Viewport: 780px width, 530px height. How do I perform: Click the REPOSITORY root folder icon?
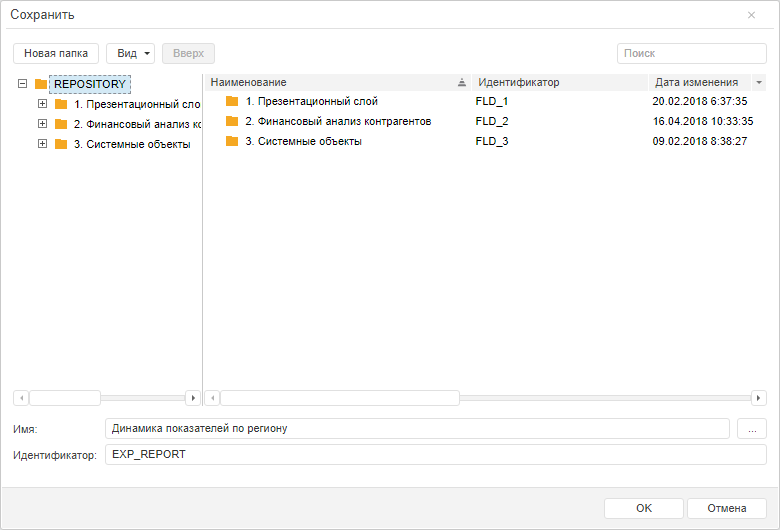pyautogui.click(x=41, y=84)
